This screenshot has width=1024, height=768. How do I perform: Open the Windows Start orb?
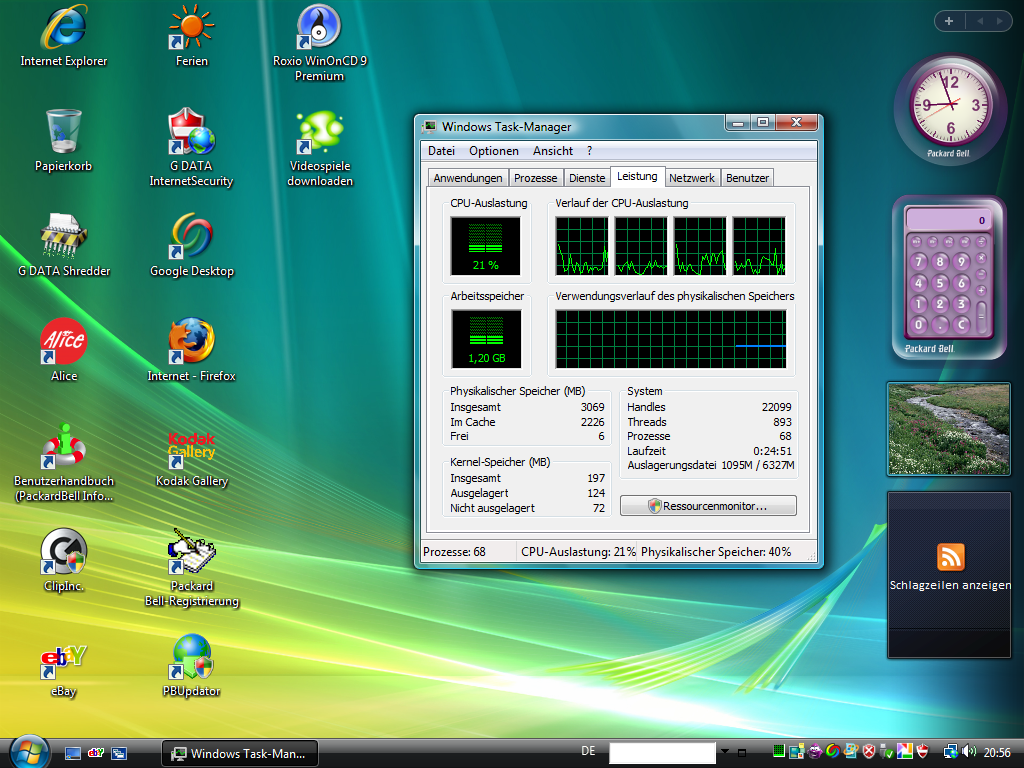29,752
